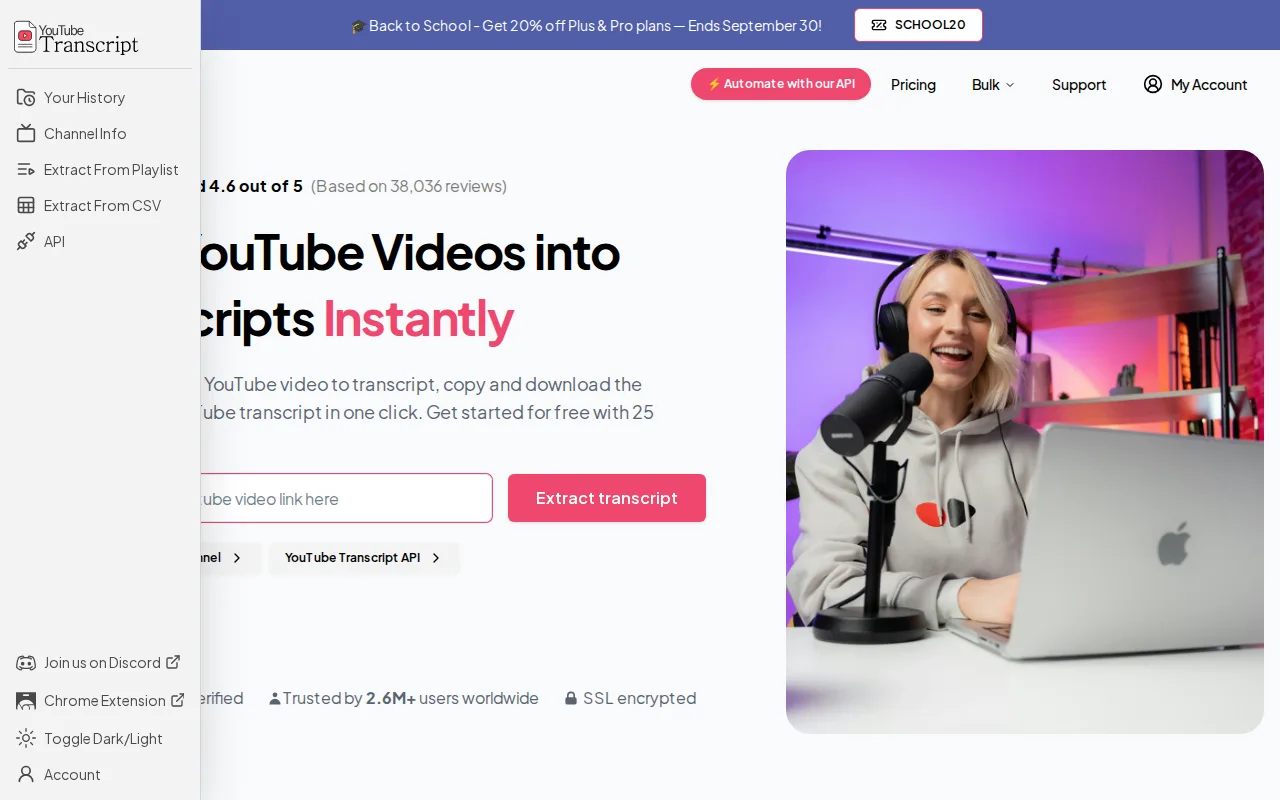
Task: Click the API plug icon
Action: point(26,241)
